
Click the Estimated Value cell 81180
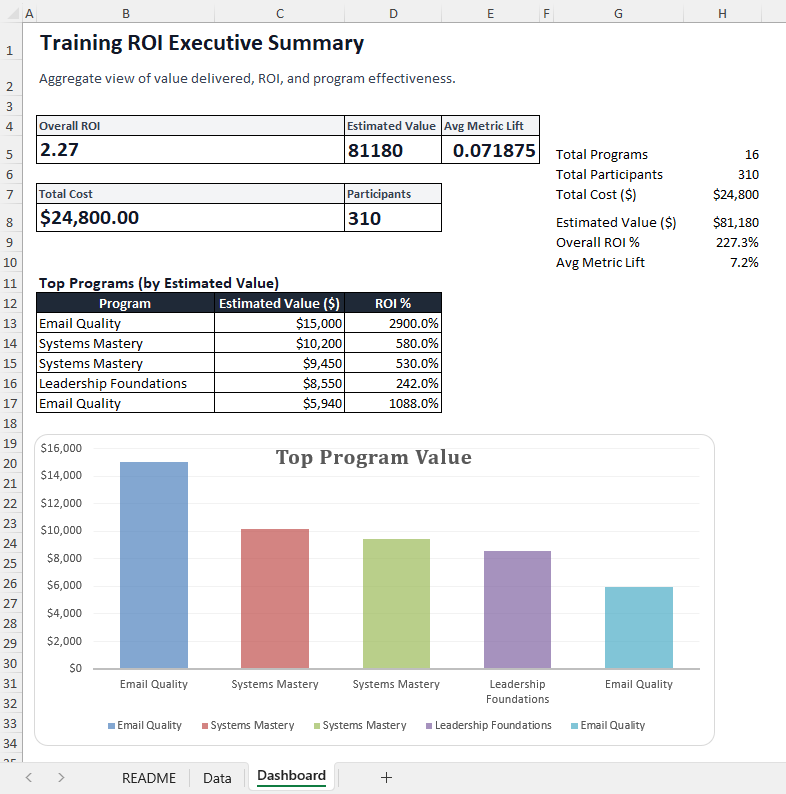(393, 149)
